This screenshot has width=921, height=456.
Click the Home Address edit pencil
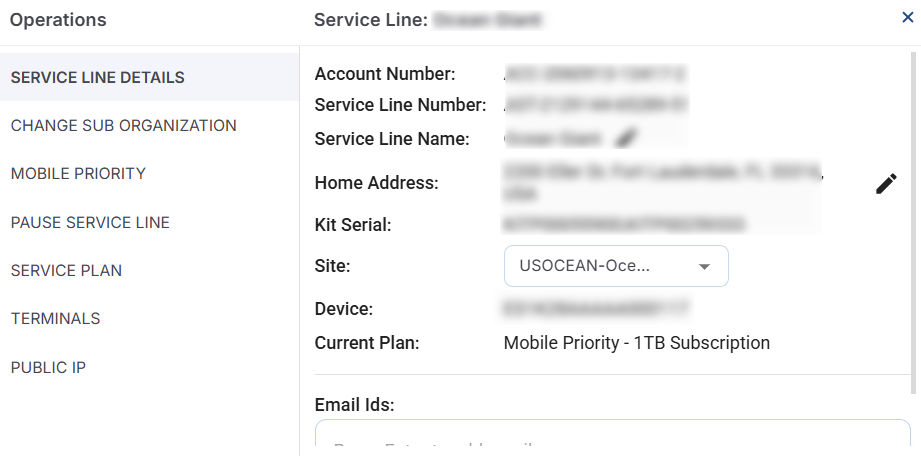point(886,184)
